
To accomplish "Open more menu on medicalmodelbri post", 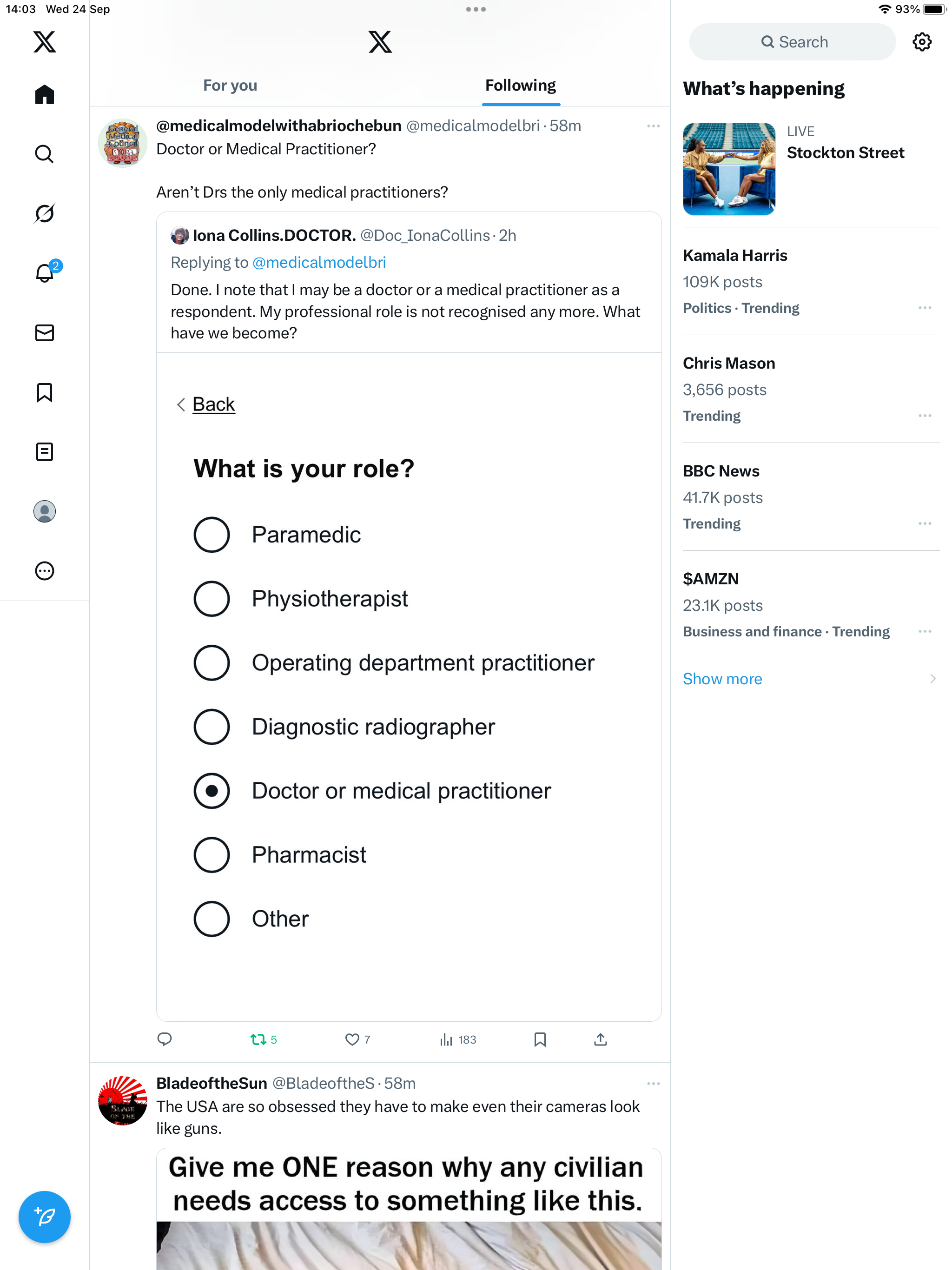I will (x=653, y=126).
